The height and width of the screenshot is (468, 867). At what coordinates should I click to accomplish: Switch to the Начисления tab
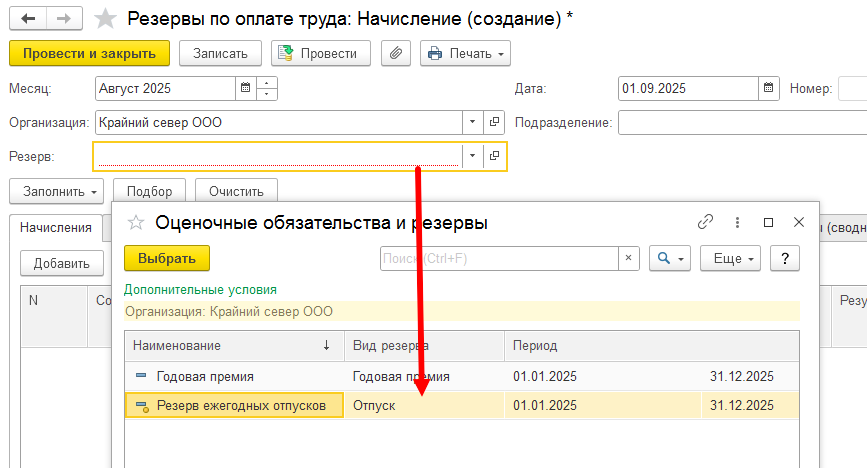pyautogui.click(x=56, y=227)
